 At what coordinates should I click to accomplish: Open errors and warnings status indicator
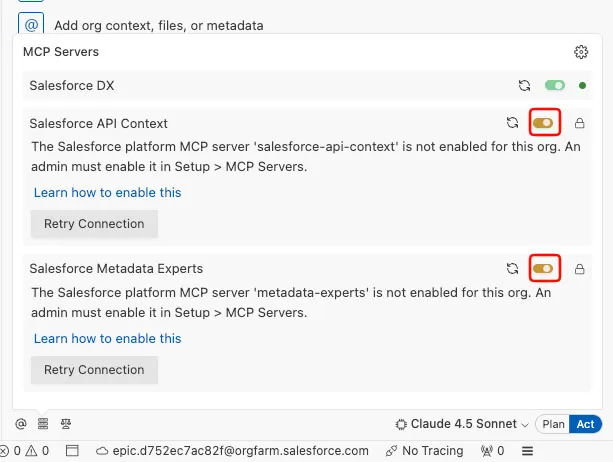[25, 451]
